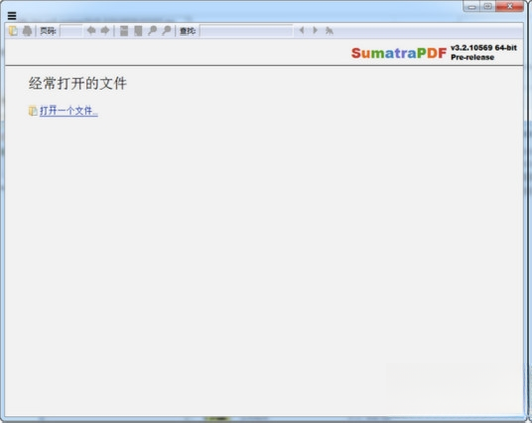Click folder icon beside 打开一个文件
The width and height of the screenshot is (532, 423).
[x=33, y=111]
